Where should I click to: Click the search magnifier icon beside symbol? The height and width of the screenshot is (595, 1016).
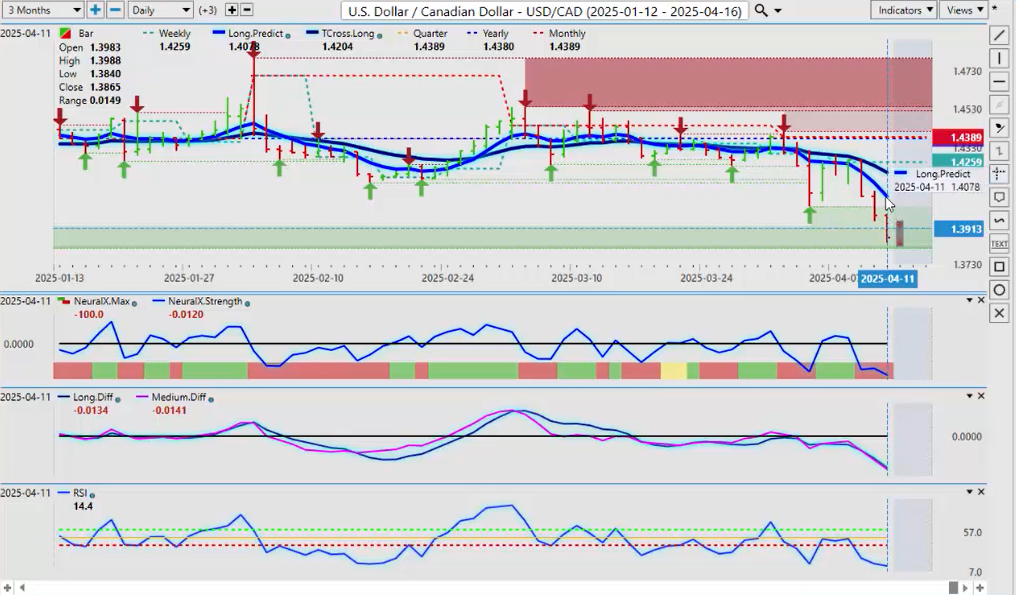pyautogui.click(x=761, y=10)
